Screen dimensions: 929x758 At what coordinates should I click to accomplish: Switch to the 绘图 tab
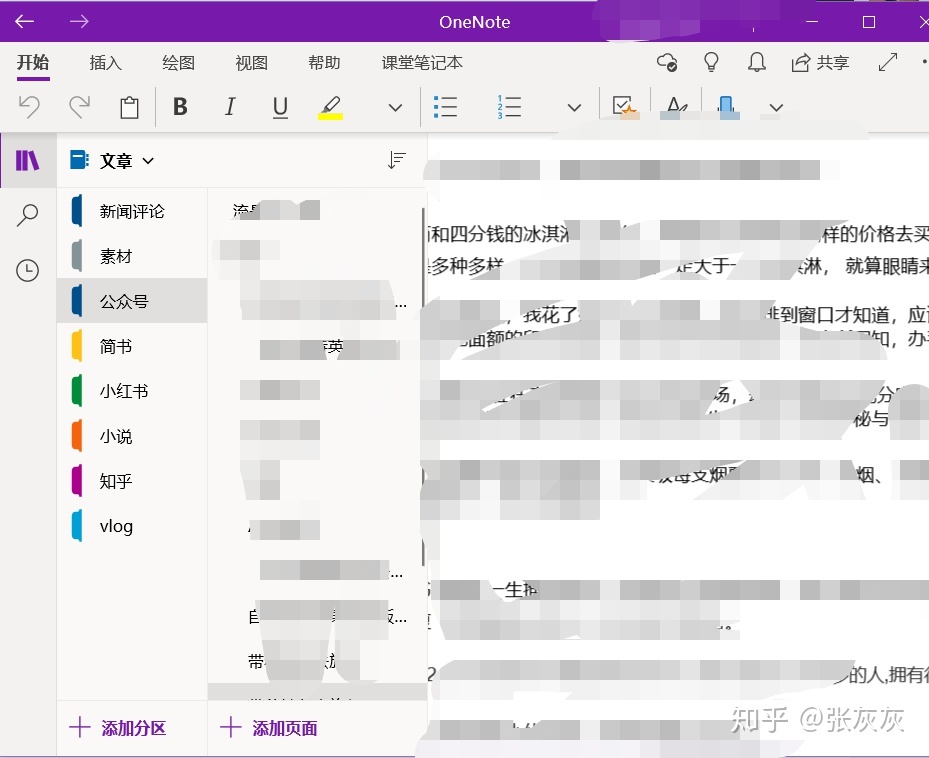(x=178, y=63)
